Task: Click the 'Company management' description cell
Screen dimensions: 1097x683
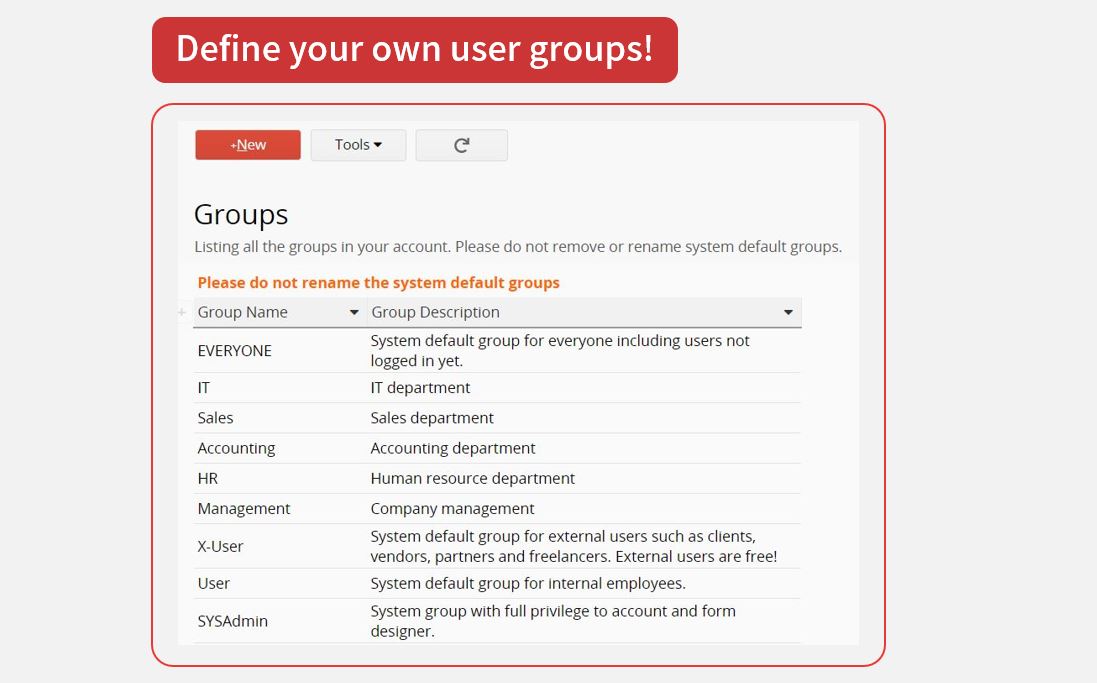Action: point(452,509)
